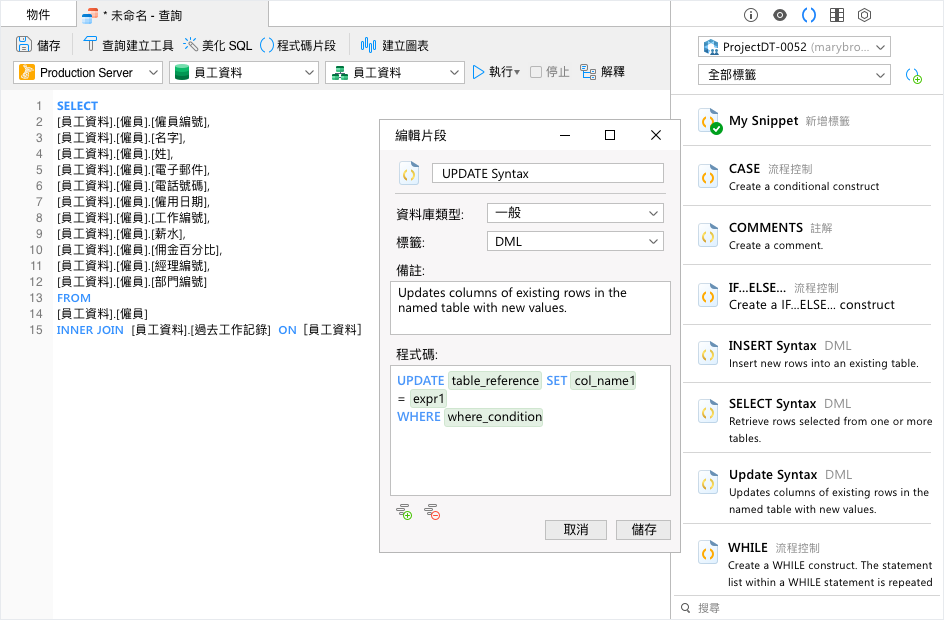Click the 儲存 button in the dialog
Screen dimensions: 944x620
643,530
